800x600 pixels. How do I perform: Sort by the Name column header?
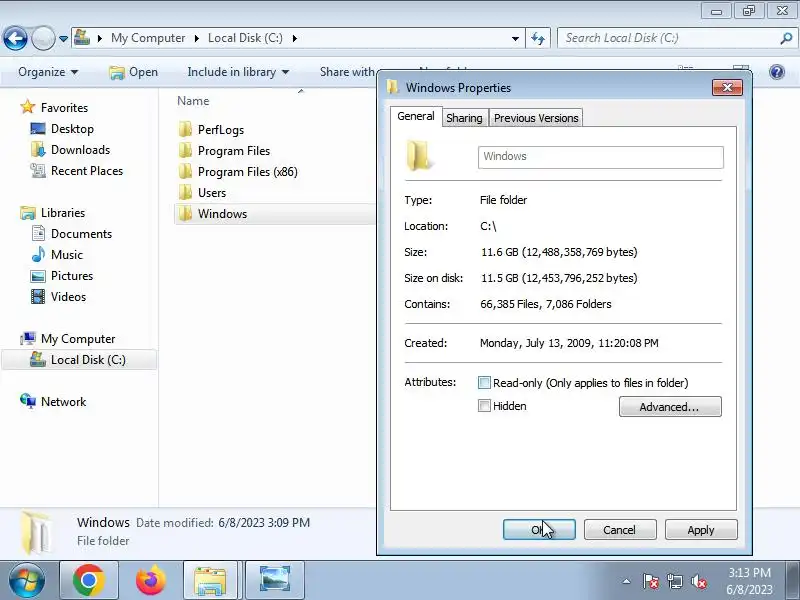[x=193, y=101]
